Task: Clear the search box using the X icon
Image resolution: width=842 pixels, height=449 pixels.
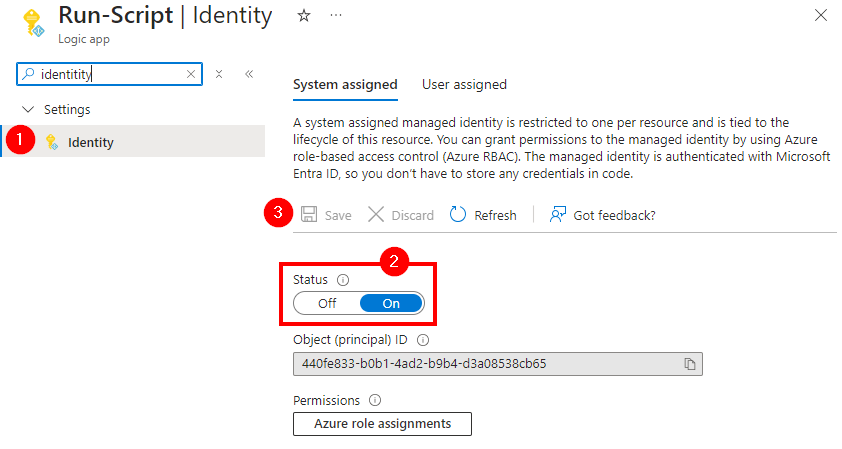Action: point(191,74)
